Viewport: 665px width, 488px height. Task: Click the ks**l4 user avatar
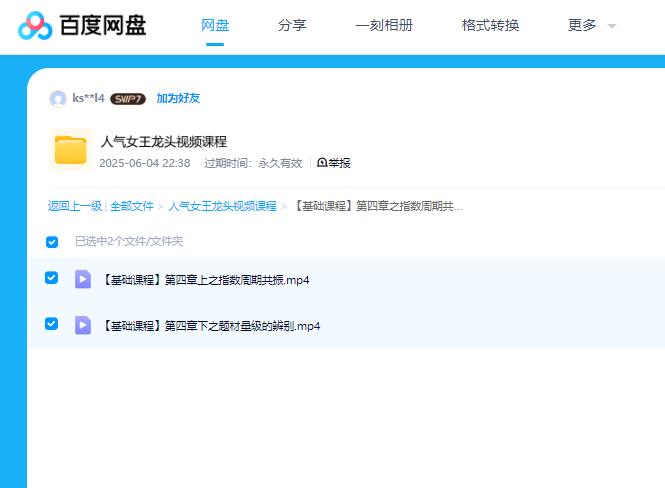coord(58,98)
